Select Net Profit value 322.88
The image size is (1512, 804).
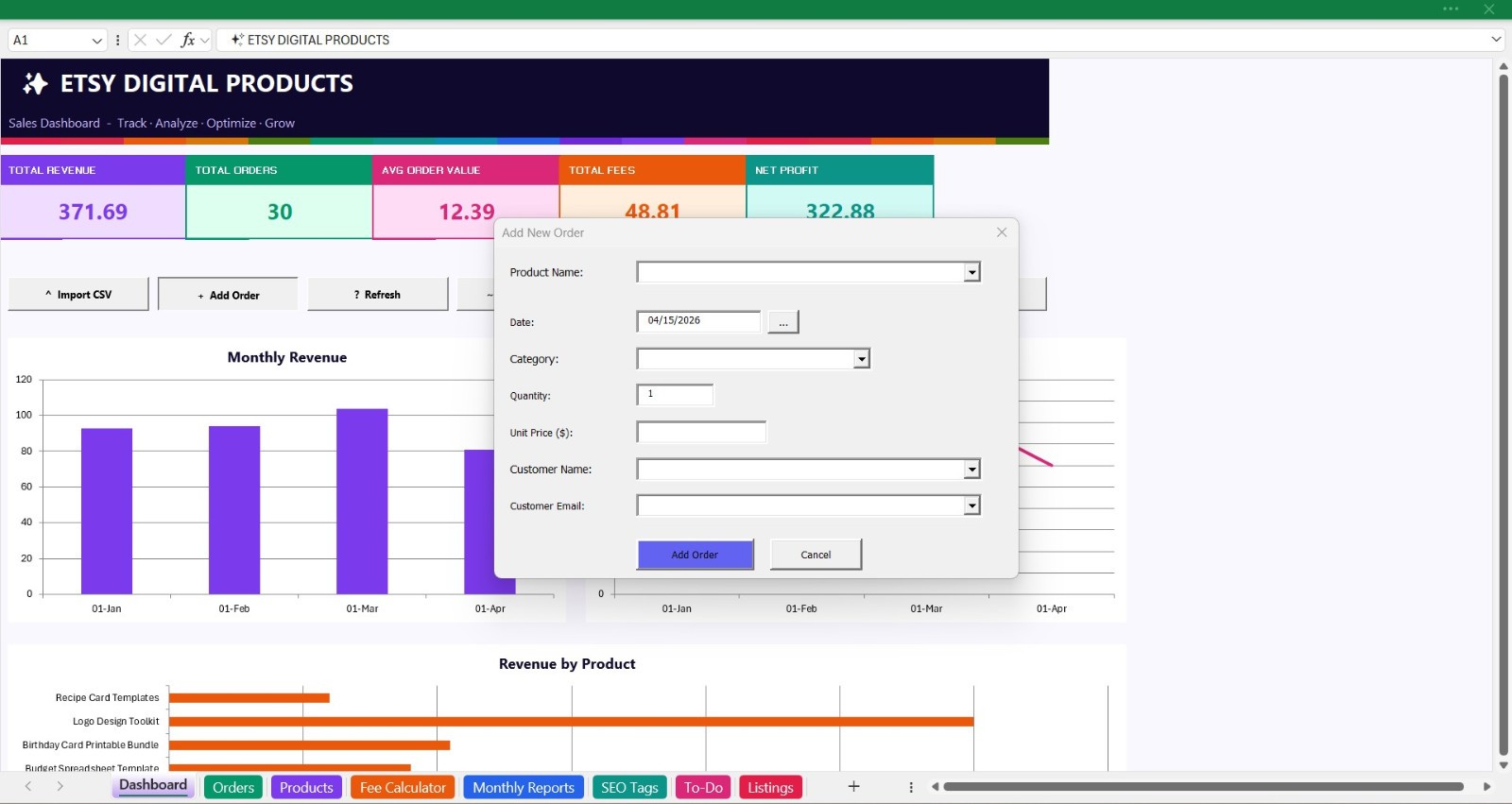point(840,211)
